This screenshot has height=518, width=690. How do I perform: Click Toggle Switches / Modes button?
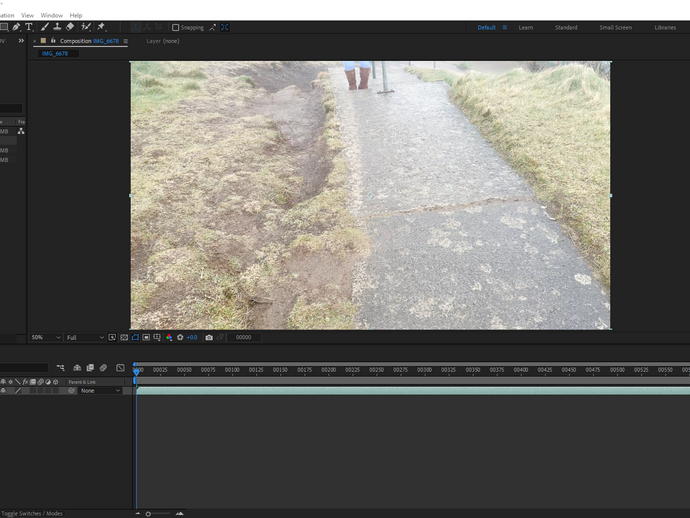pyautogui.click(x=32, y=514)
